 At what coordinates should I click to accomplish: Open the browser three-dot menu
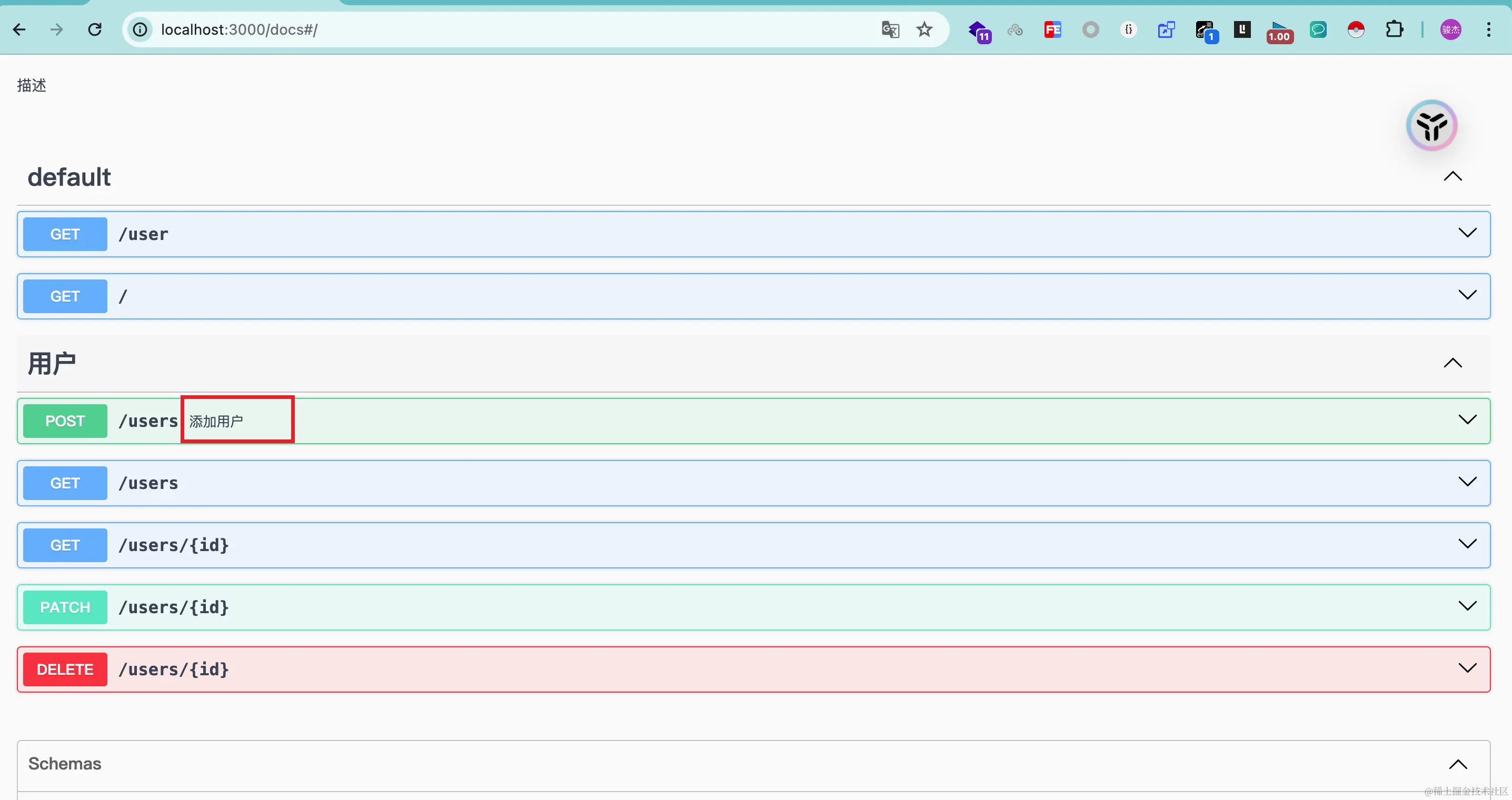[x=1488, y=29]
